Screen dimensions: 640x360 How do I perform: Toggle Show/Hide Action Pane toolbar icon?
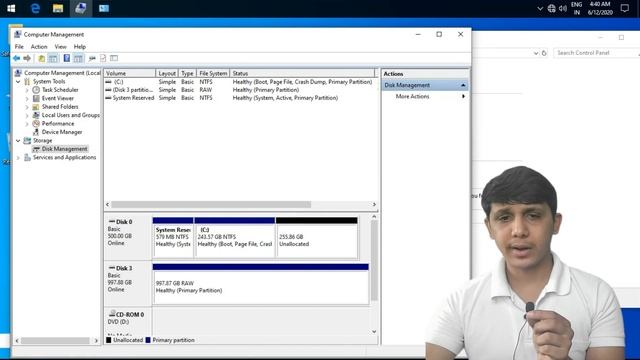pos(78,58)
